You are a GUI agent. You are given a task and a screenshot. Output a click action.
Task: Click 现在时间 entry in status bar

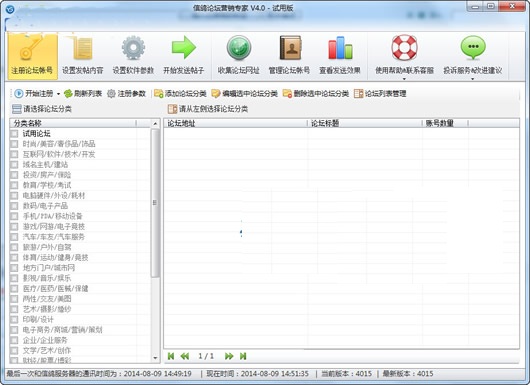(x=258, y=374)
